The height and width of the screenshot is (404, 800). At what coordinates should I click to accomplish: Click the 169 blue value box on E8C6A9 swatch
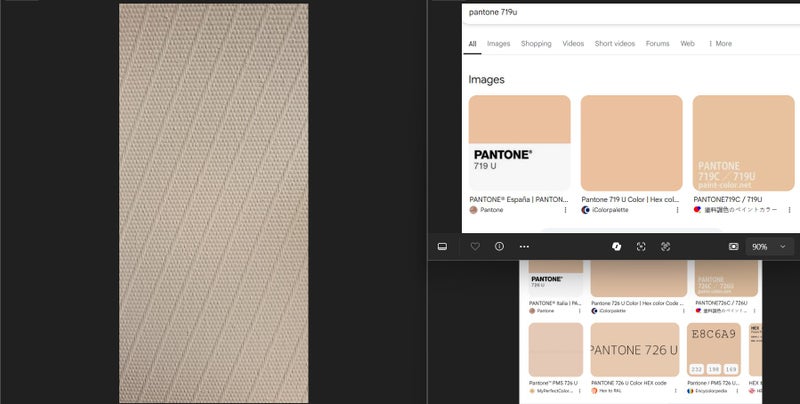pyautogui.click(x=731, y=369)
